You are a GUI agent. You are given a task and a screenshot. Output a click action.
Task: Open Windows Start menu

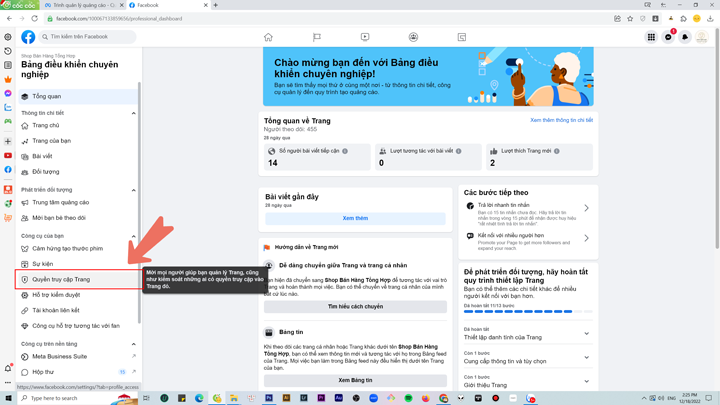(x=8, y=398)
